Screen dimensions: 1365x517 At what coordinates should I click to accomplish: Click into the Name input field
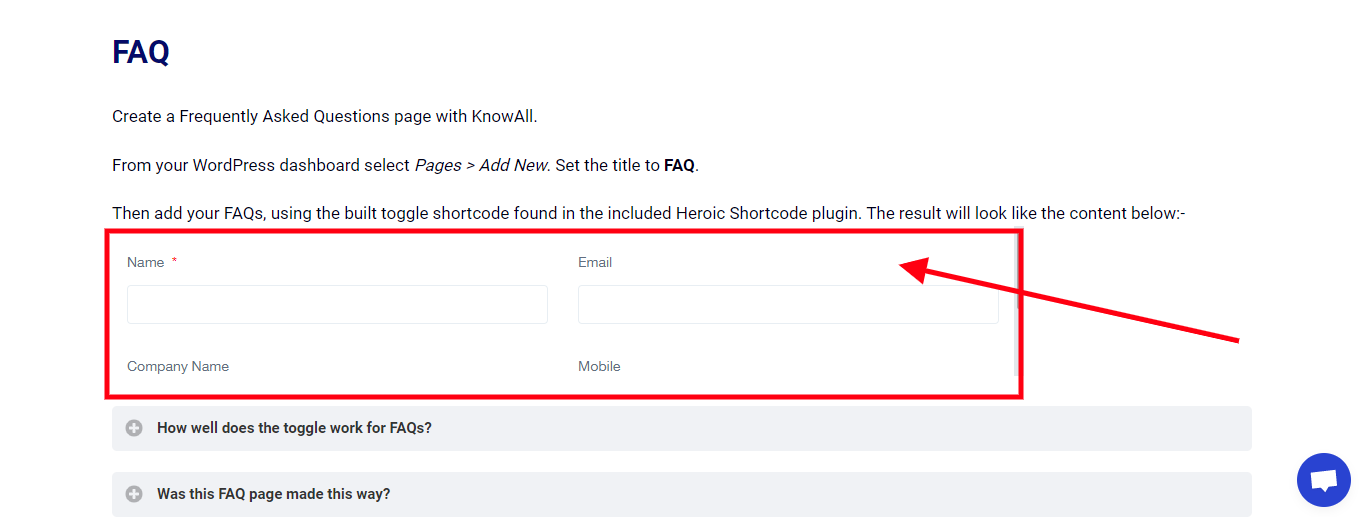tap(337, 304)
